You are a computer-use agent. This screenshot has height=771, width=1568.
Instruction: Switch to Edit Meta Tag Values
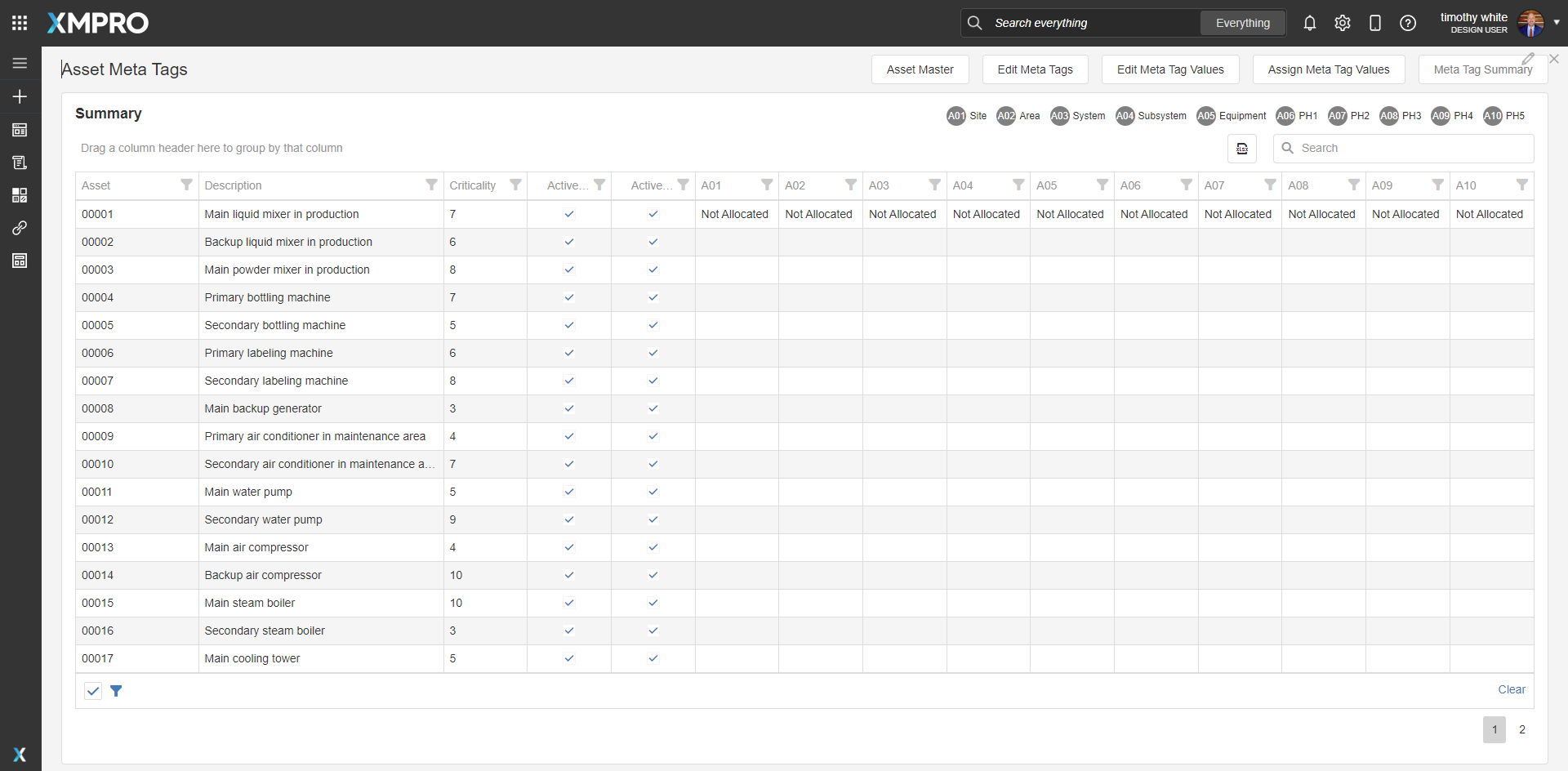point(1170,69)
